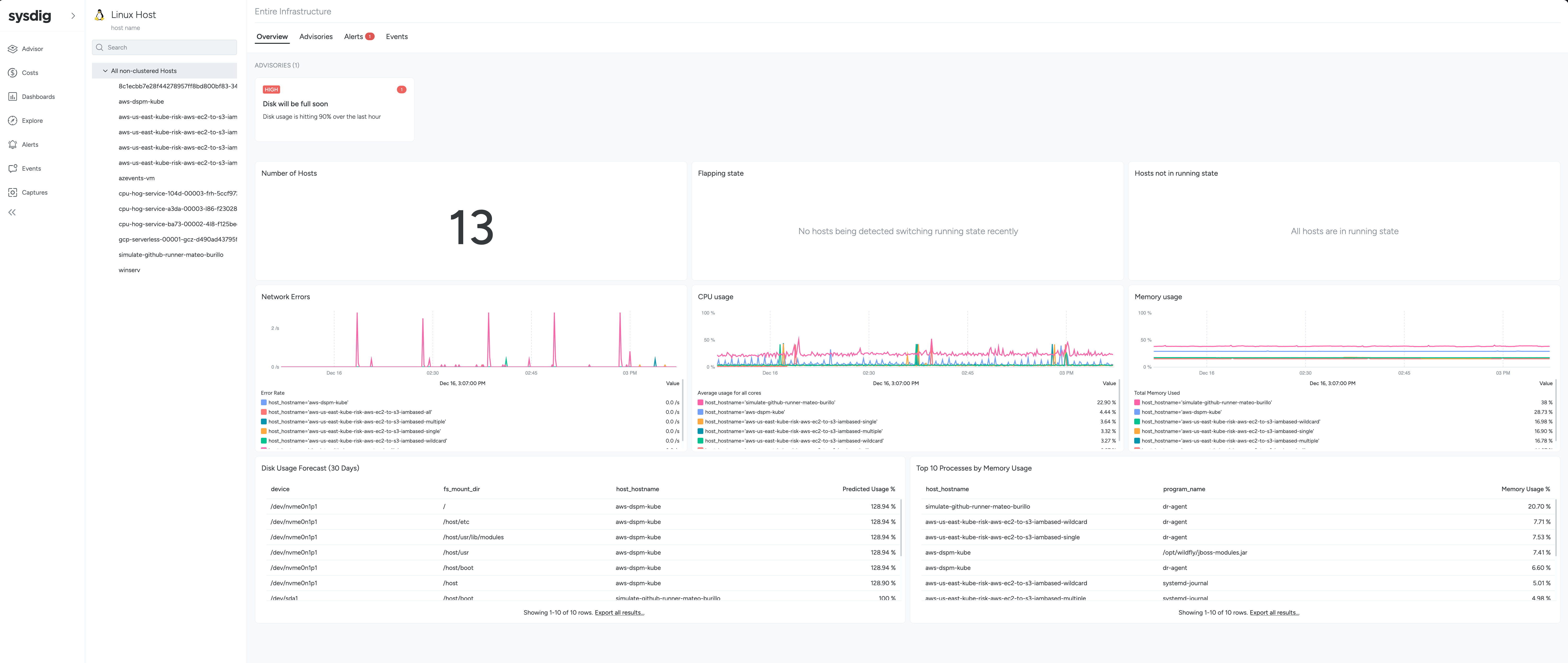Toggle simulate-github-runner CPU usage legend swatch
Viewport: 1568px width, 663px height.
(x=701, y=402)
